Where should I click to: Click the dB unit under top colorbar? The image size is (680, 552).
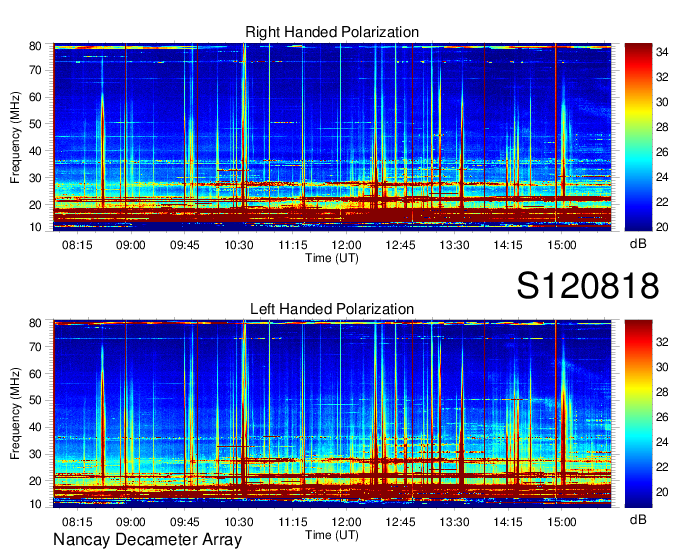[638, 244]
